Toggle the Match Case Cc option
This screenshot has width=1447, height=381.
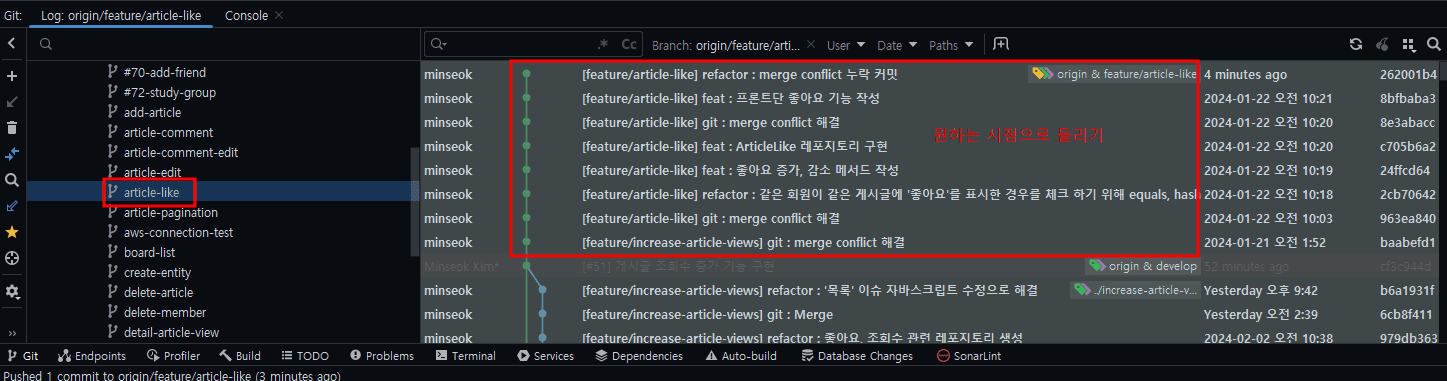629,44
